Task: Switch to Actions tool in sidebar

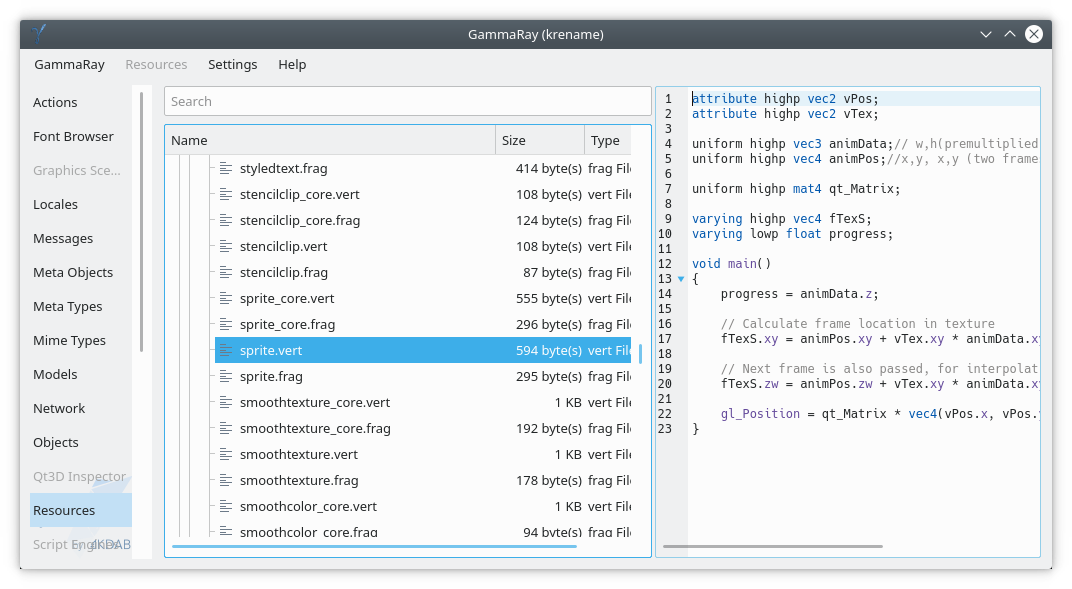Action: tap(81, 102)
